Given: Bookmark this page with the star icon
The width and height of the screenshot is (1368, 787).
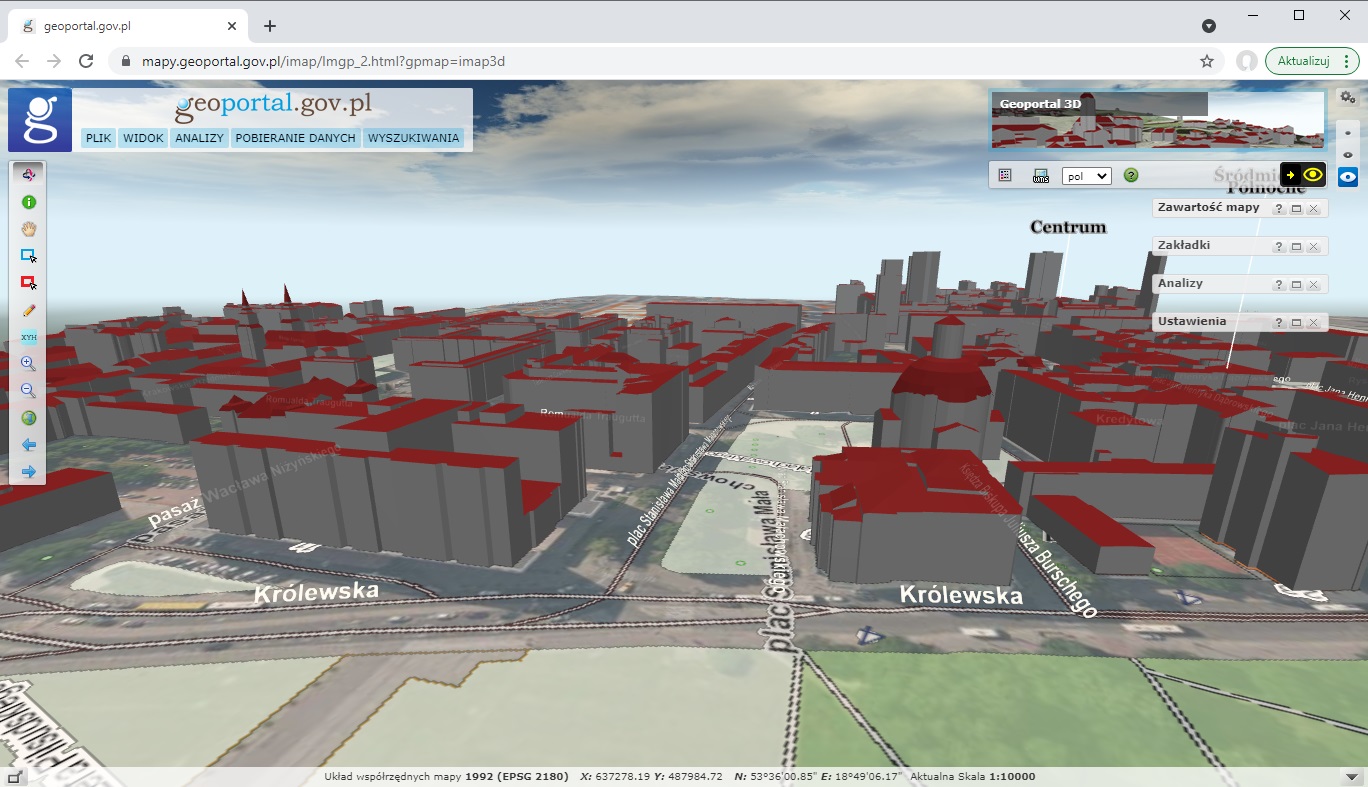Looking at the screenshot, I should pyautogui.click(x=1207, y=61).
